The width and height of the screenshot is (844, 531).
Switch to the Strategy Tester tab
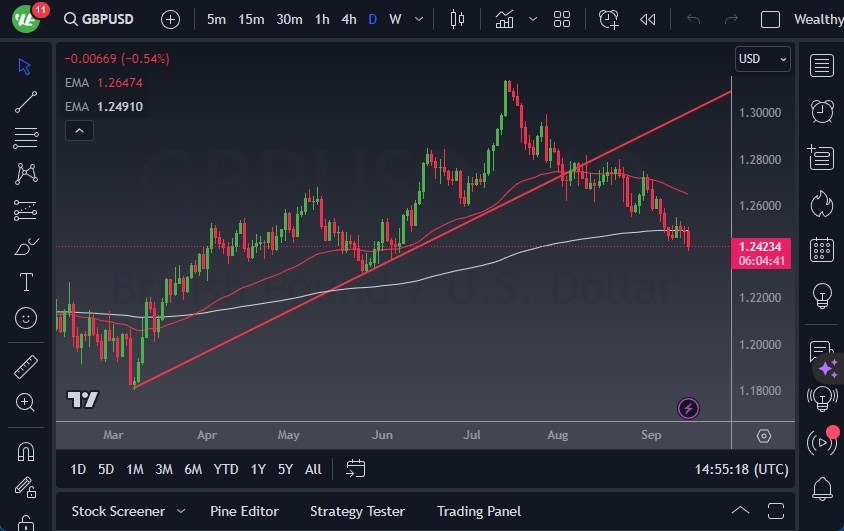tap(357, 511)
